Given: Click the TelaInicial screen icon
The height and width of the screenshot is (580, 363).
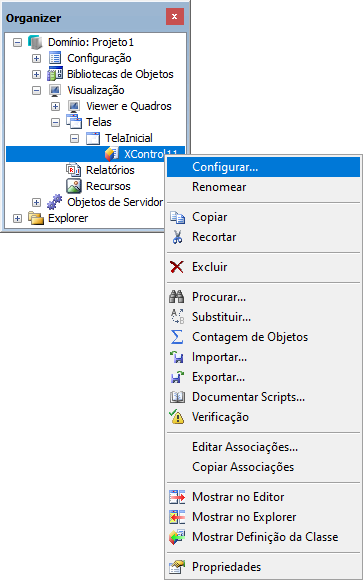Looking at the screenshot, I should coord(93,138).
